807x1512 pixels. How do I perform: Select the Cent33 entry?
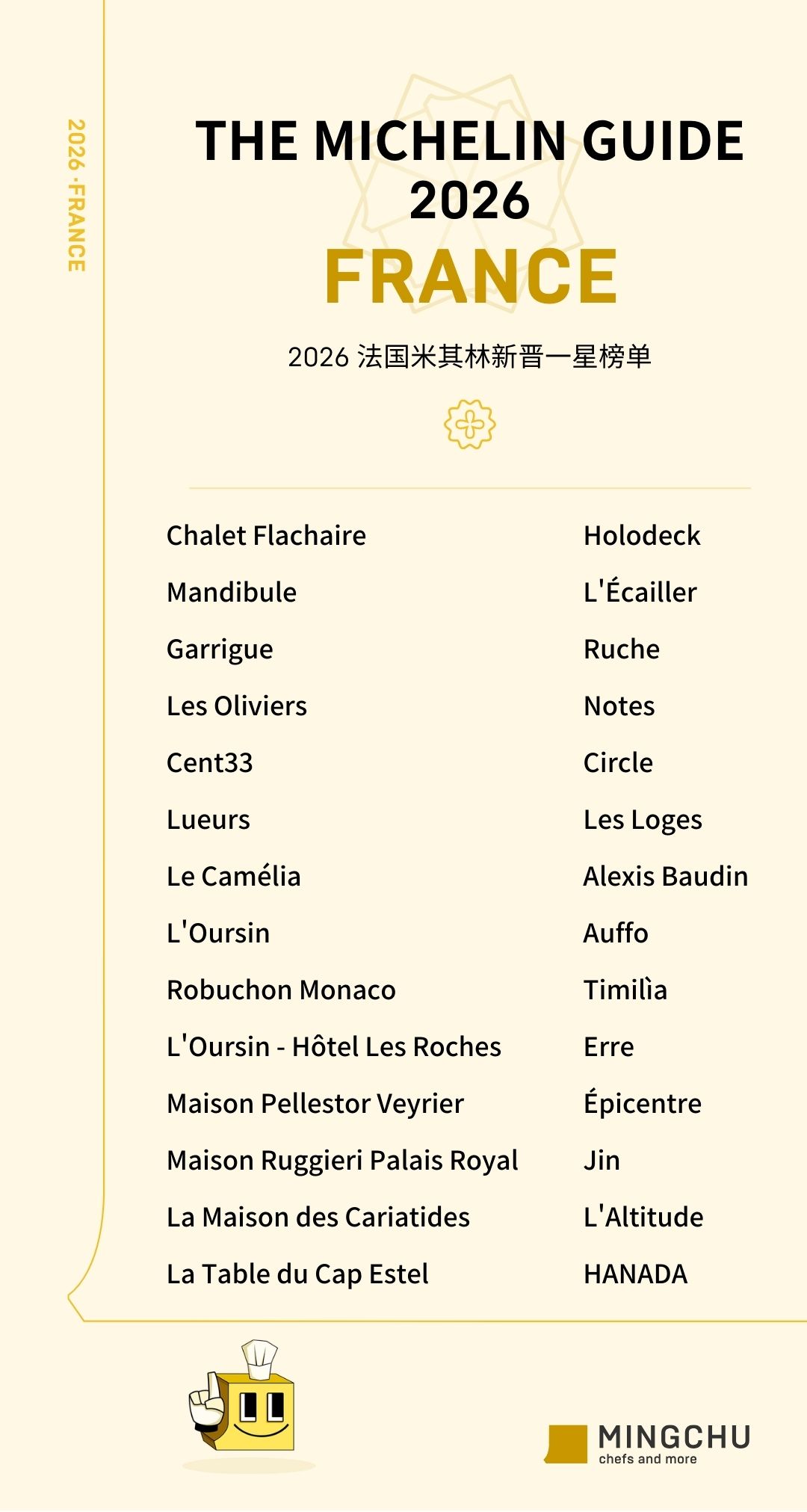click(210, 763)
